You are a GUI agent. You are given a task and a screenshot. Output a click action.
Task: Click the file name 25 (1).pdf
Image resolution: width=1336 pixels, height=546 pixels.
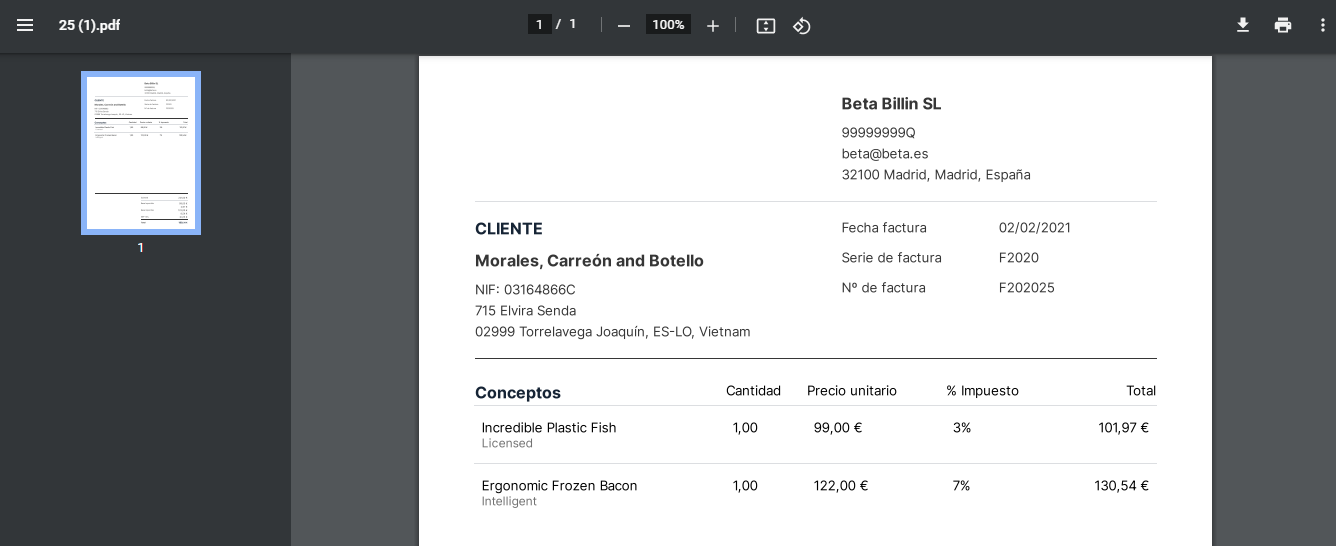click(x=89, y=25)
